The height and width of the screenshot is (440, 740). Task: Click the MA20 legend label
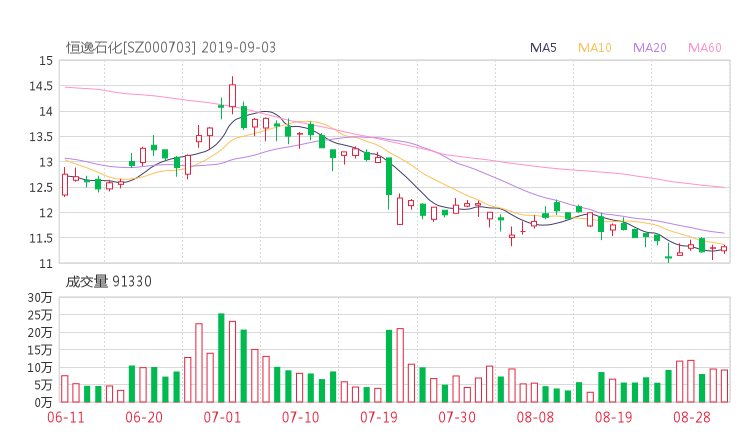pyautogui.click(x=649, y=48)
